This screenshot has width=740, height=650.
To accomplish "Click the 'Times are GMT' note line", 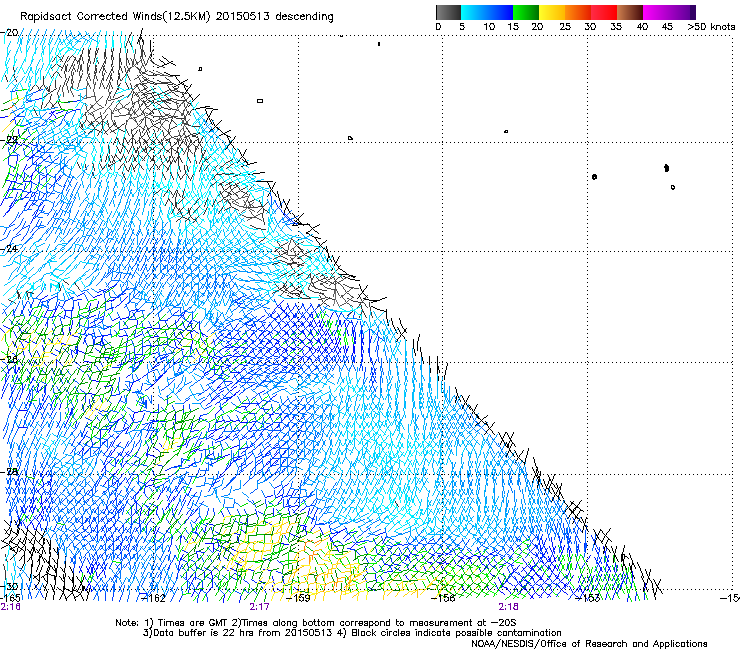I will pyautogui.click(x=316, y=623).
